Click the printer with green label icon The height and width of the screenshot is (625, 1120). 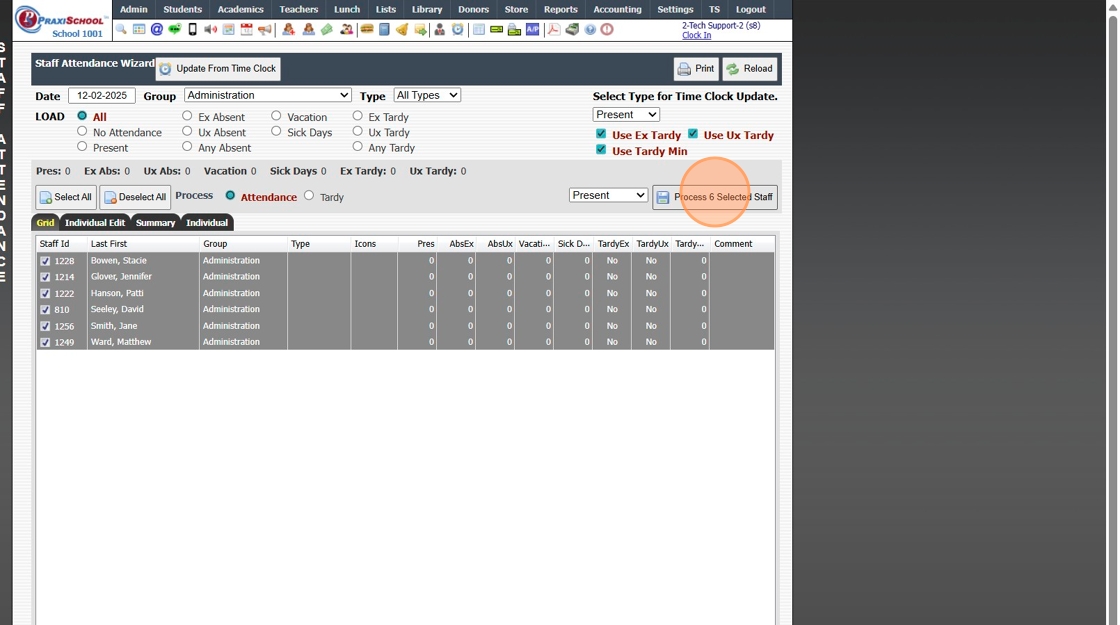pos(514,29)
